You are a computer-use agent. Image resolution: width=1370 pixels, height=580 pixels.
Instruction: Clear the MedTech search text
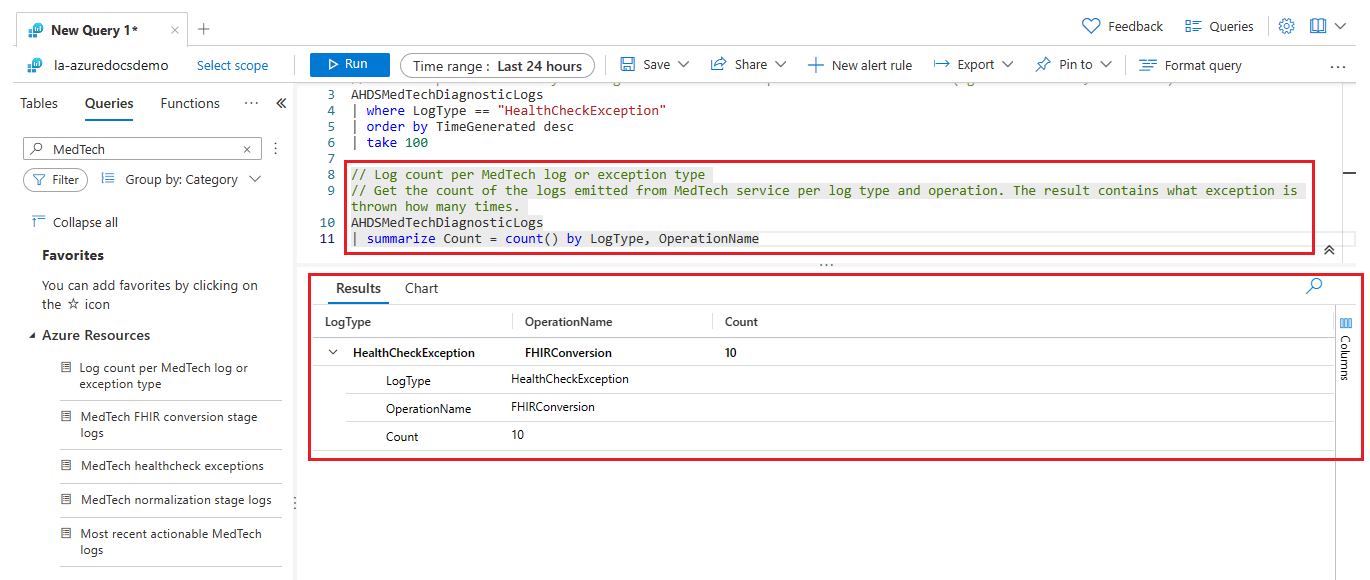pyautogui.click(x=247, y=149)
